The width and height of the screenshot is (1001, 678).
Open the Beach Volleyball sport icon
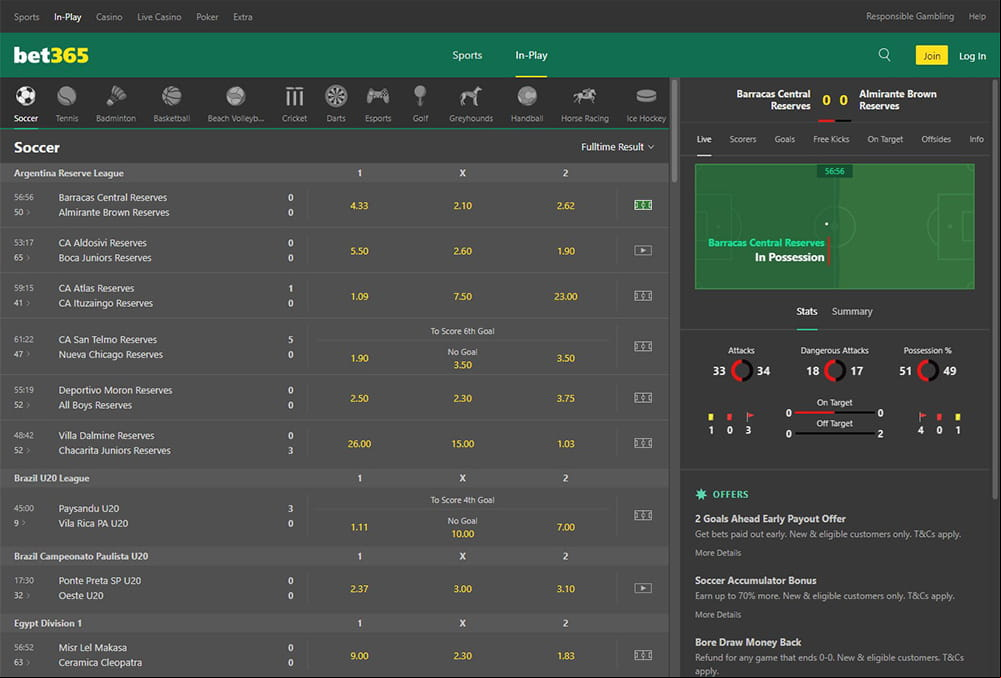coord(236,96)
